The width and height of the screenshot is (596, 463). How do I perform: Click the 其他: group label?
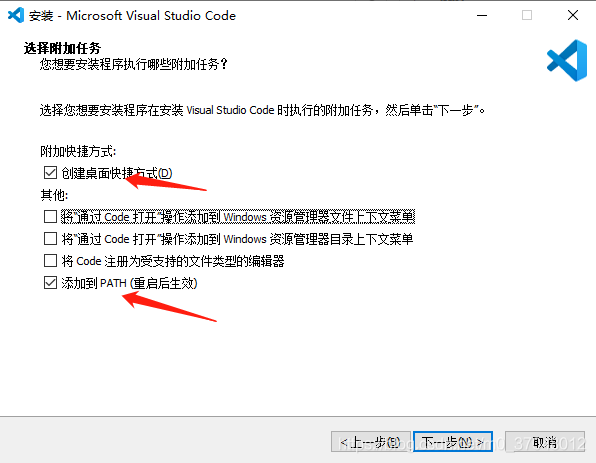[x=54, y=195]
